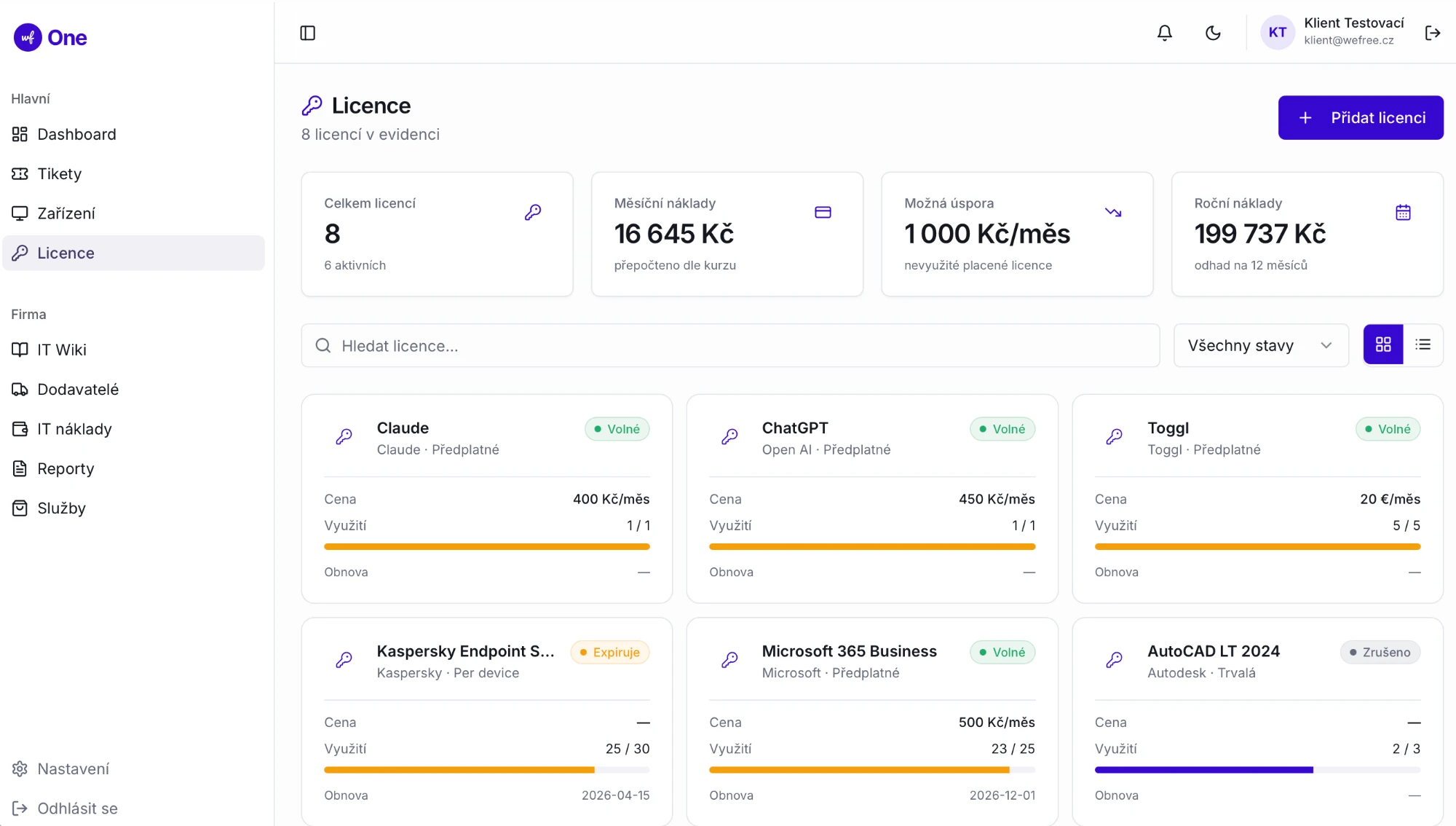Viewport: 1456px width, 826px height.
Task: Click the Zrušeno badge on AutoCAD
Action: [x=1380, y=652]
